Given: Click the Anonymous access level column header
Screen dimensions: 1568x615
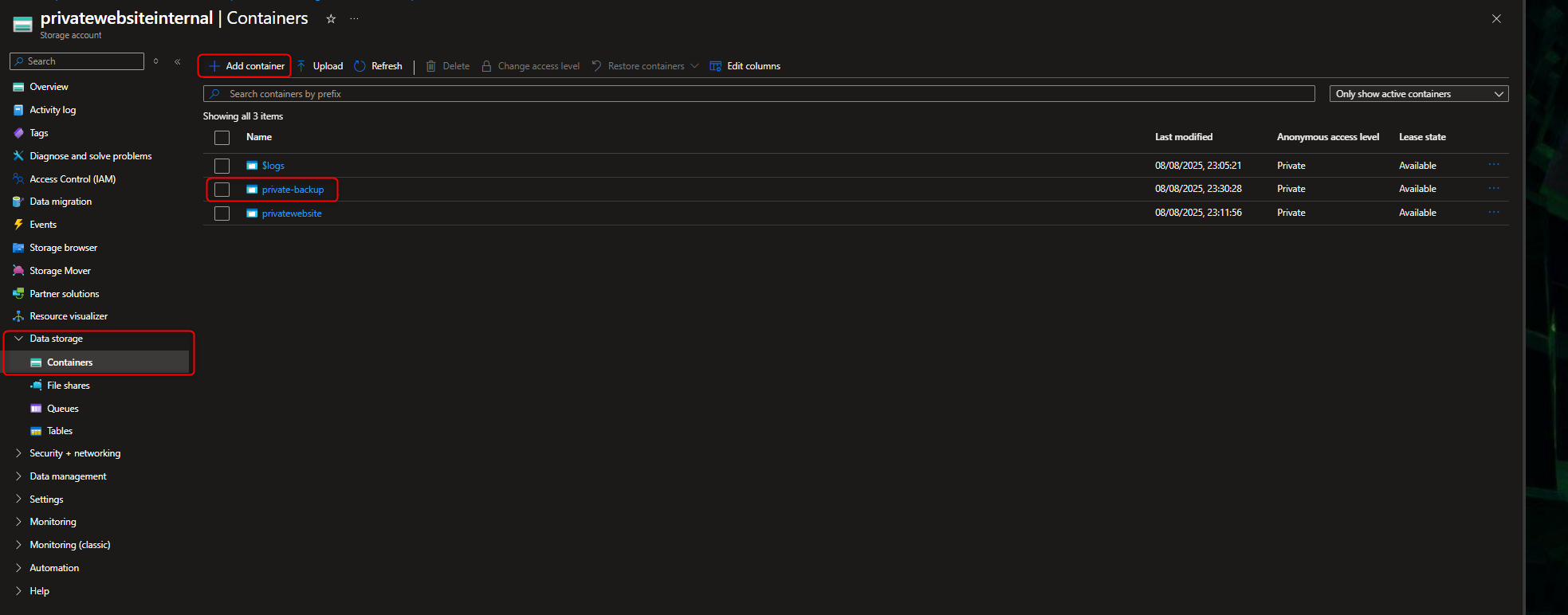Looking at the screenshot, I should (1328, 137).
